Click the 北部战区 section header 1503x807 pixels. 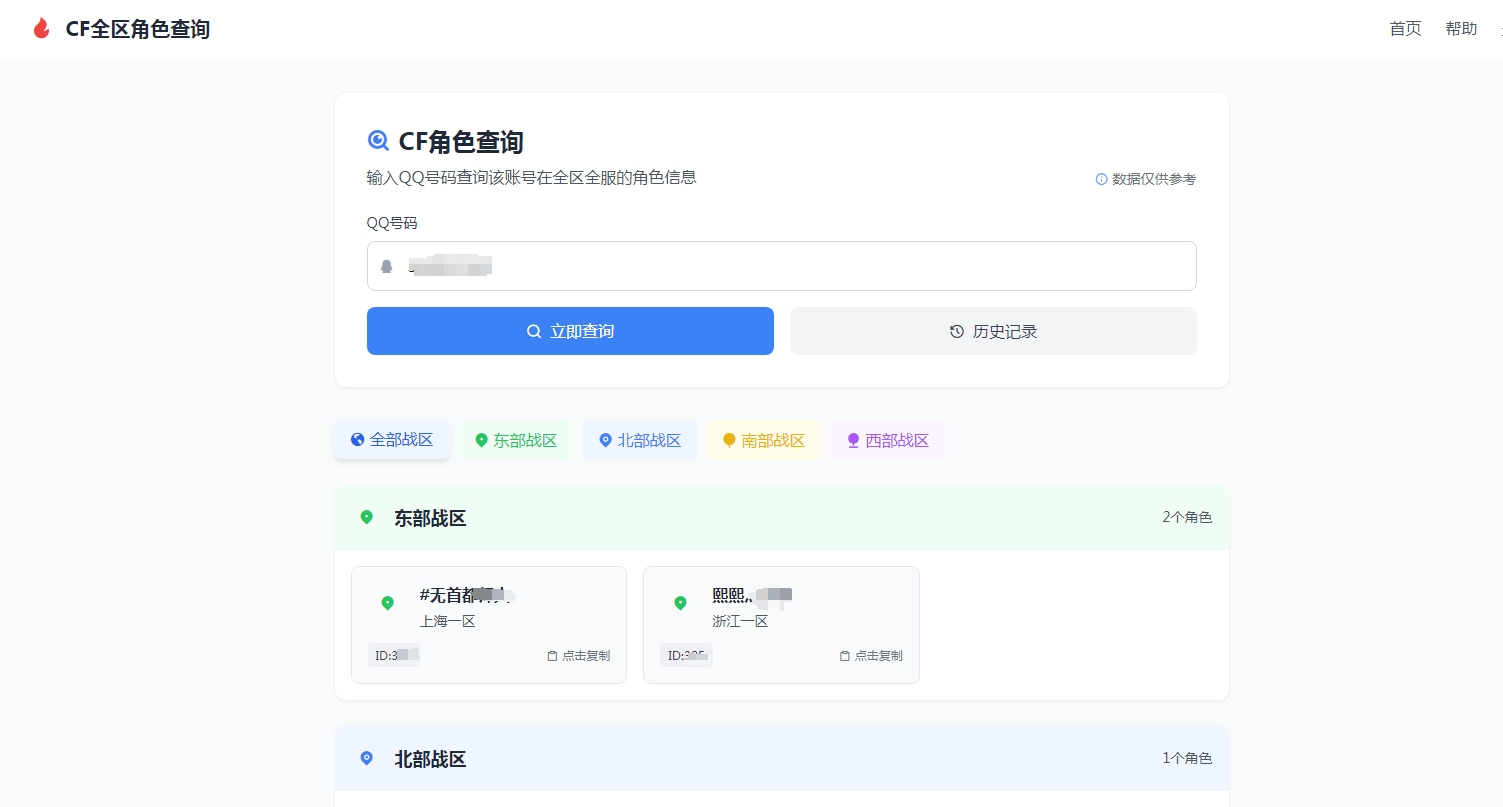point(781,758)
